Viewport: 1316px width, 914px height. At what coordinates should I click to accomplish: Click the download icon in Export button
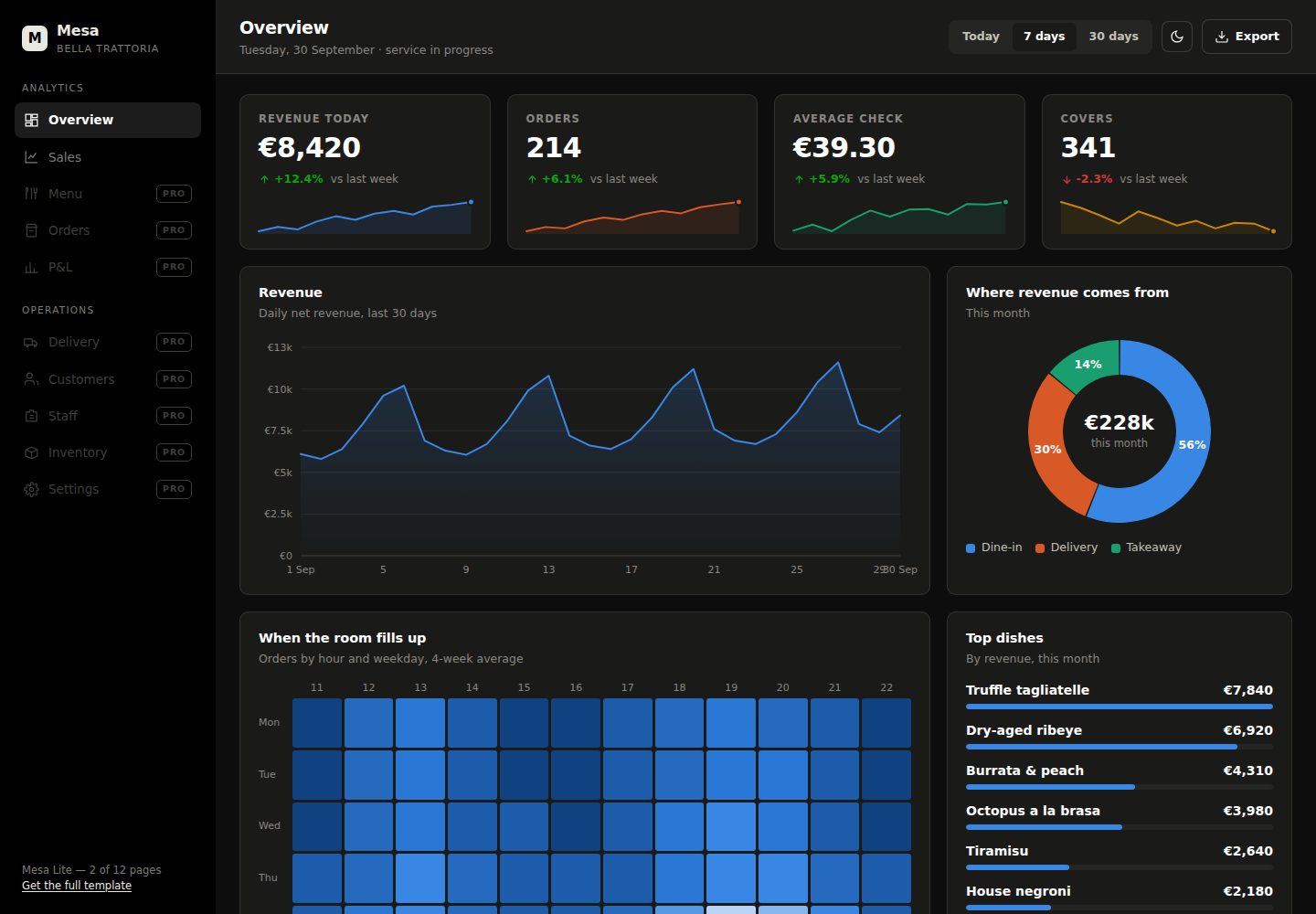1221,37
